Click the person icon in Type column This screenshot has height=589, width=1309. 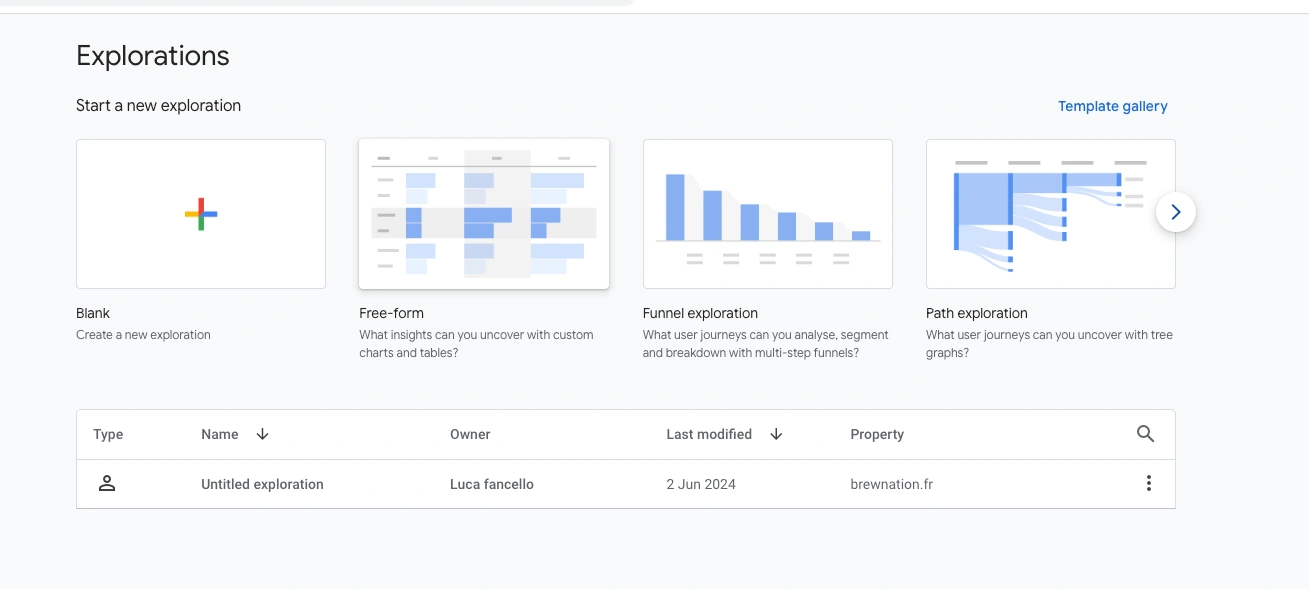point(107,484)
